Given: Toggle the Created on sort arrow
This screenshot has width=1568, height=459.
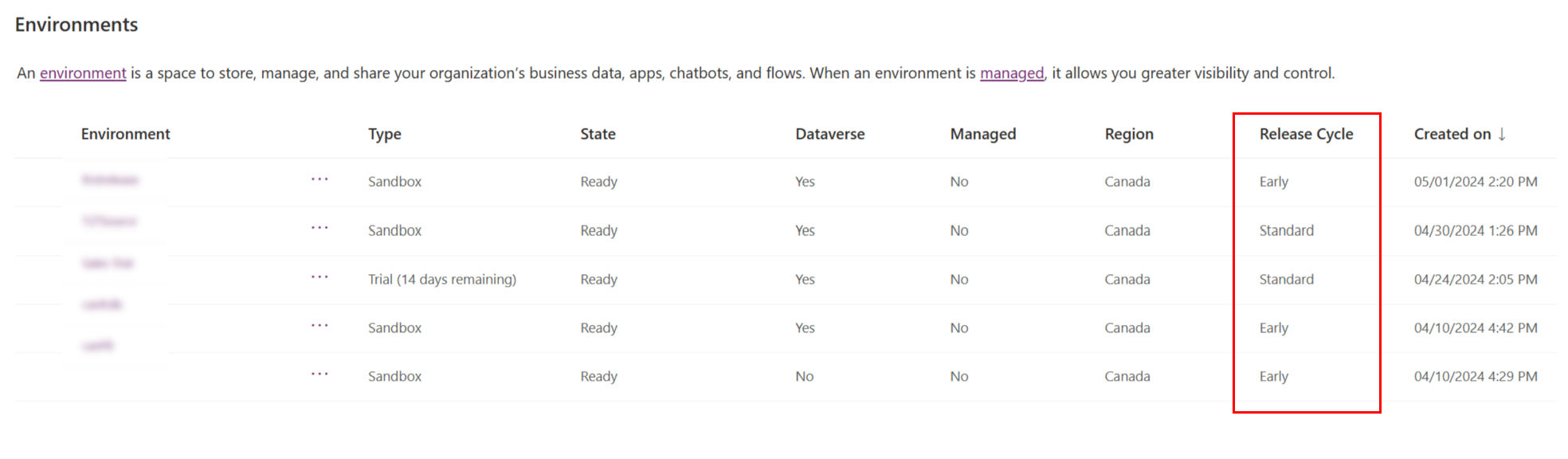Looking at the screenshot, I should (1502, 134).
